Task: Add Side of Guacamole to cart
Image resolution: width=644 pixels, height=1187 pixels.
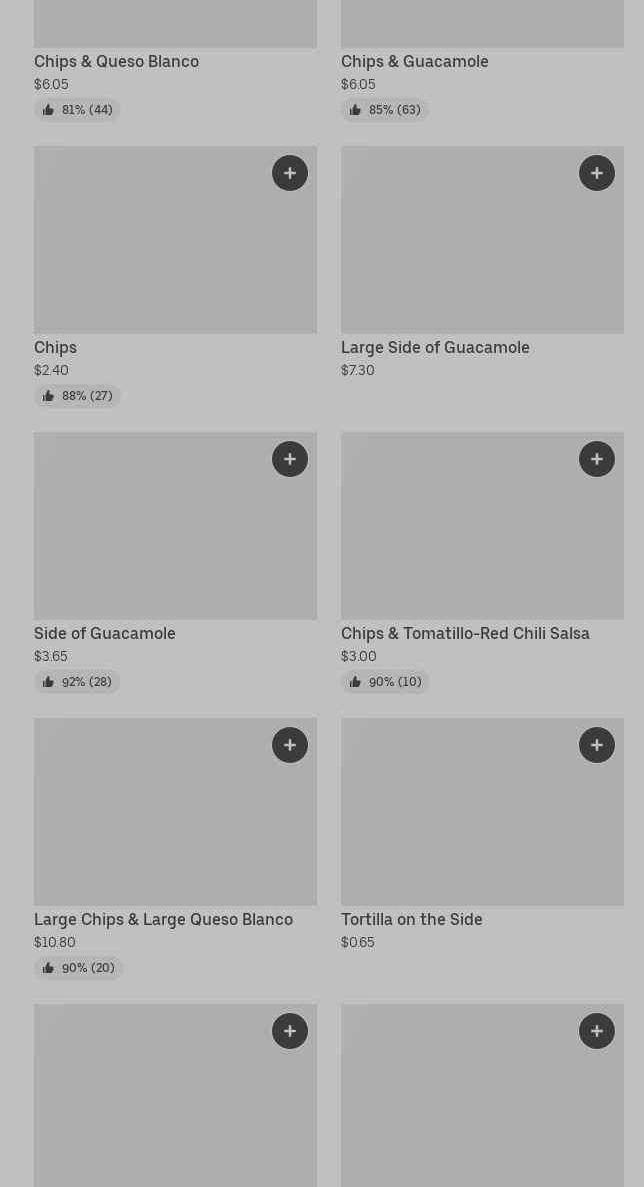Action: (290, 459)
